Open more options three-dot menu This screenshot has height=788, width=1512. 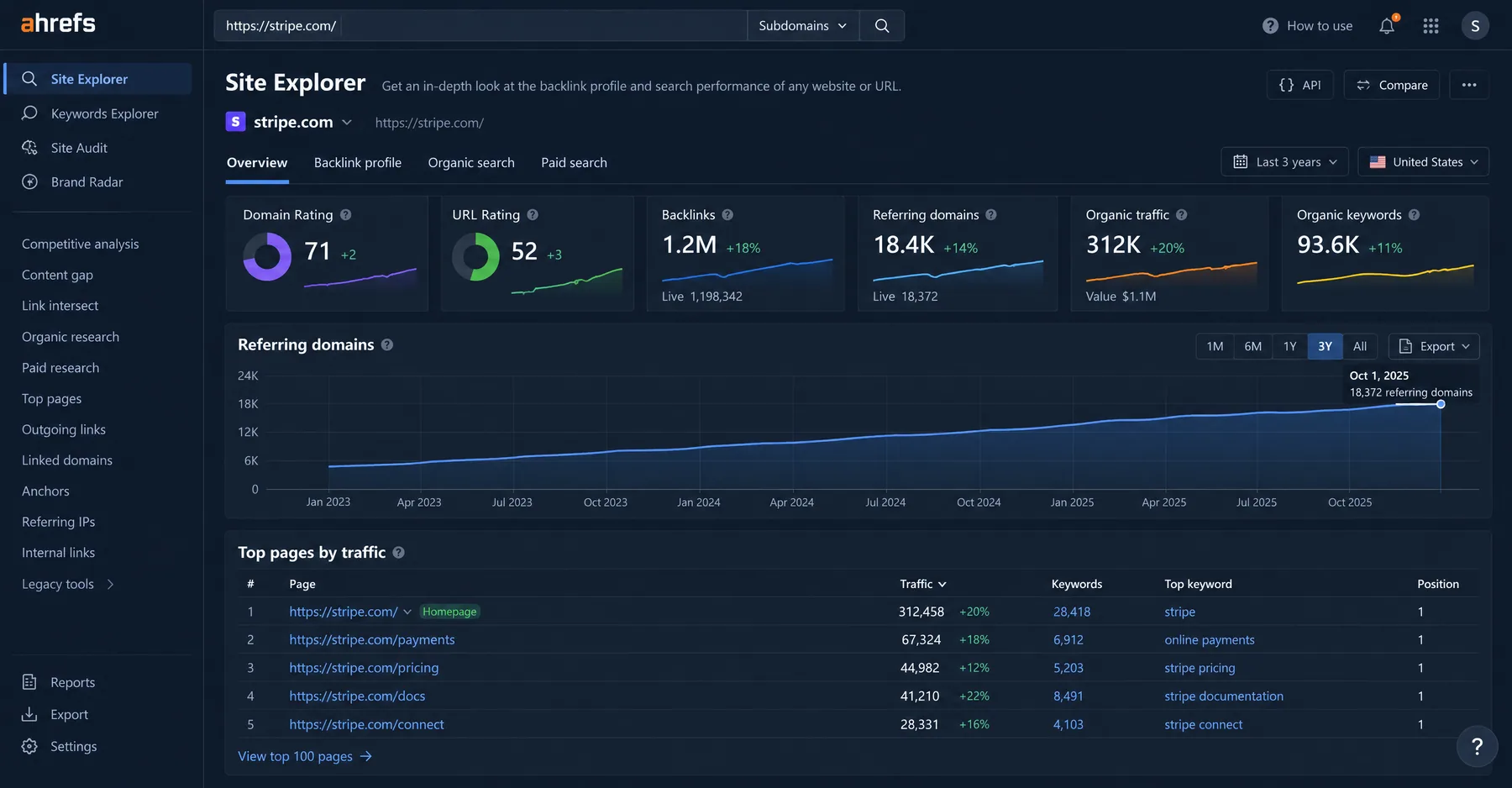tap(1469, 85)
